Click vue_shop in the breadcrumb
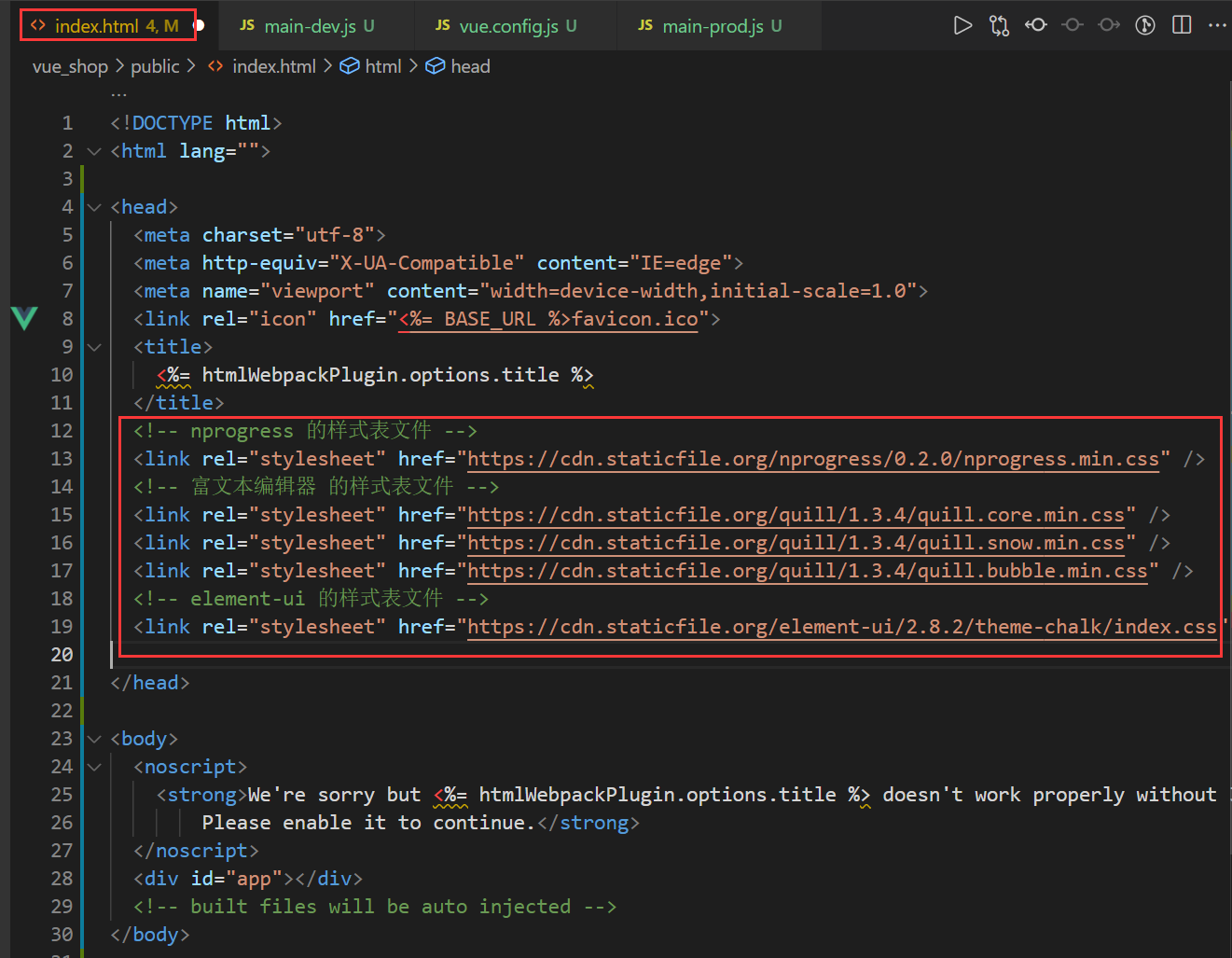The height and width of the screenshot is (958, 1232). [x=70, y=66]
